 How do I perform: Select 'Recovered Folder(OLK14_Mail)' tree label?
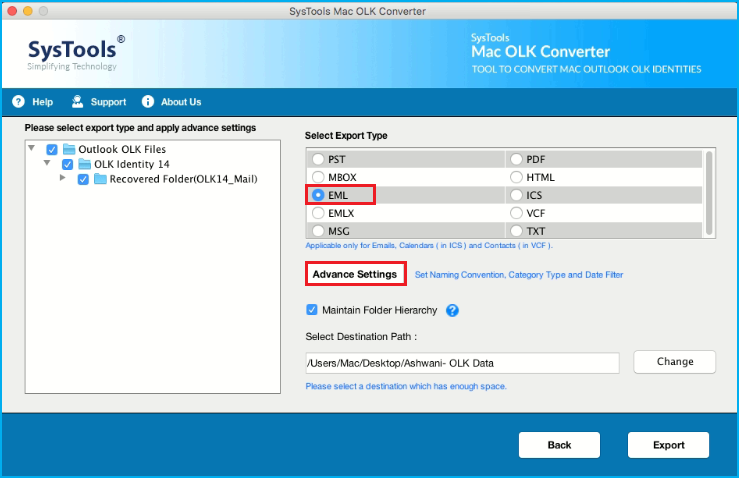pos(183,179)
